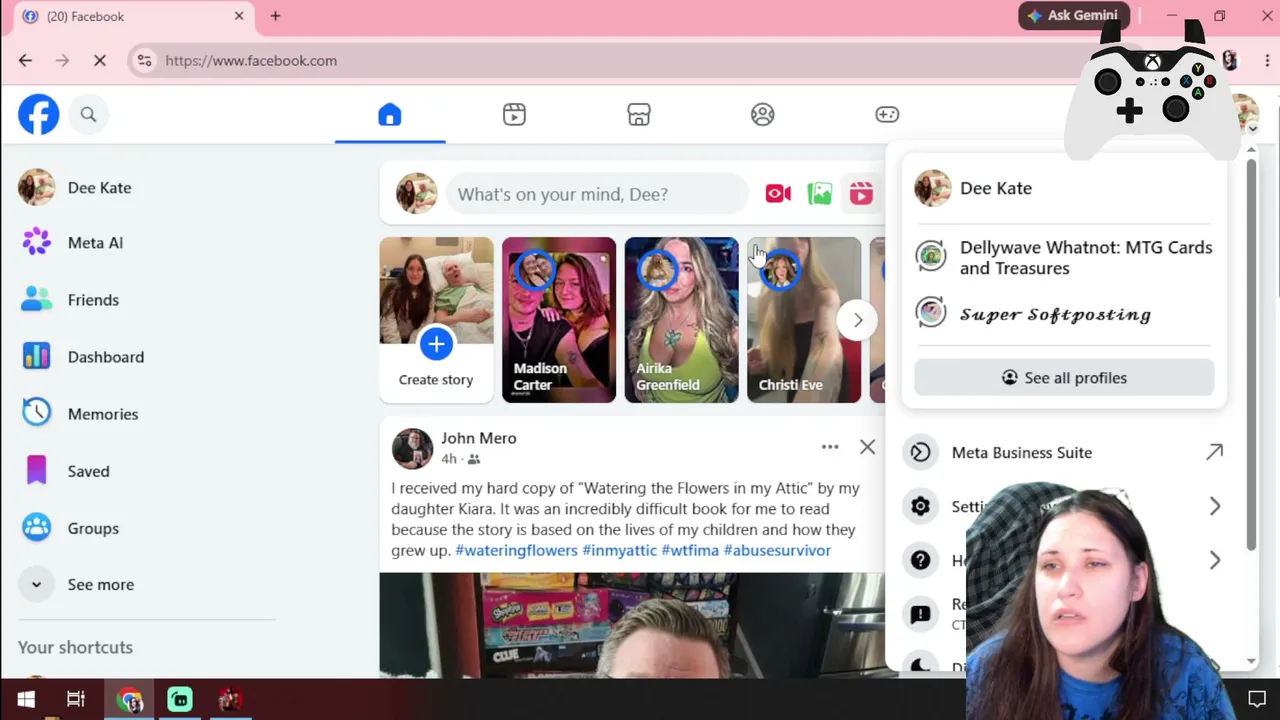
Task: Hide John Mero's post with the X
Action: [867, 447]
